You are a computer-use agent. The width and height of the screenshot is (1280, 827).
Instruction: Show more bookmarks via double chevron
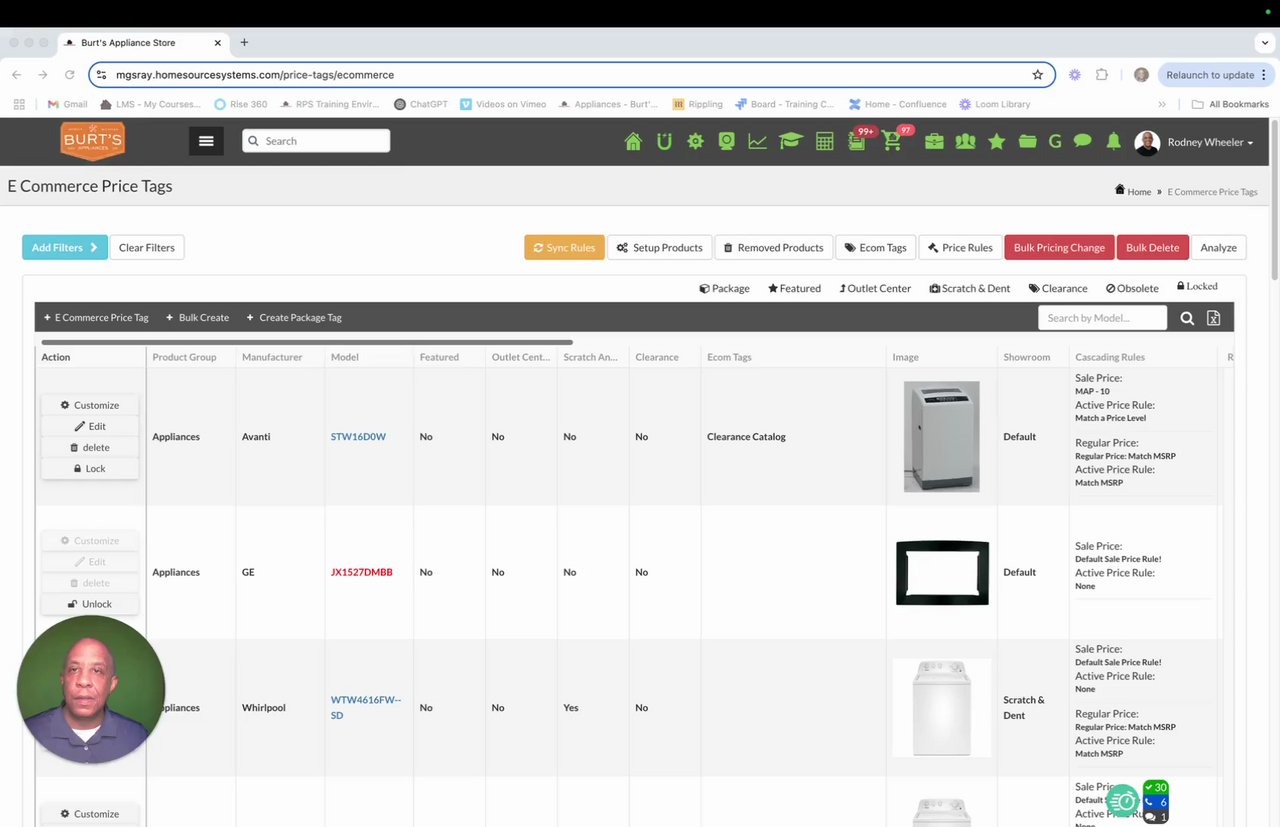[x=1162, y=104]
